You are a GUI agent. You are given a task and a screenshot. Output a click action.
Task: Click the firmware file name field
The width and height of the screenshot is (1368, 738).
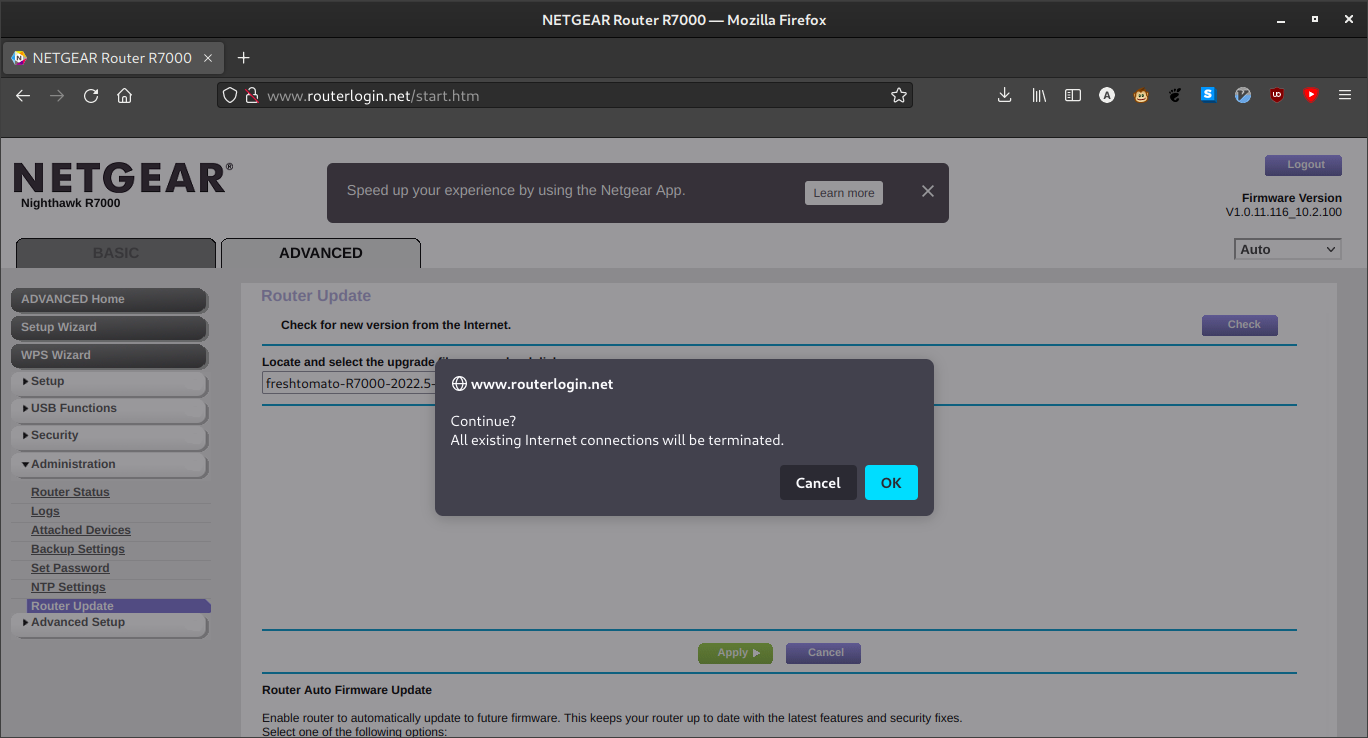click(349, 383)
